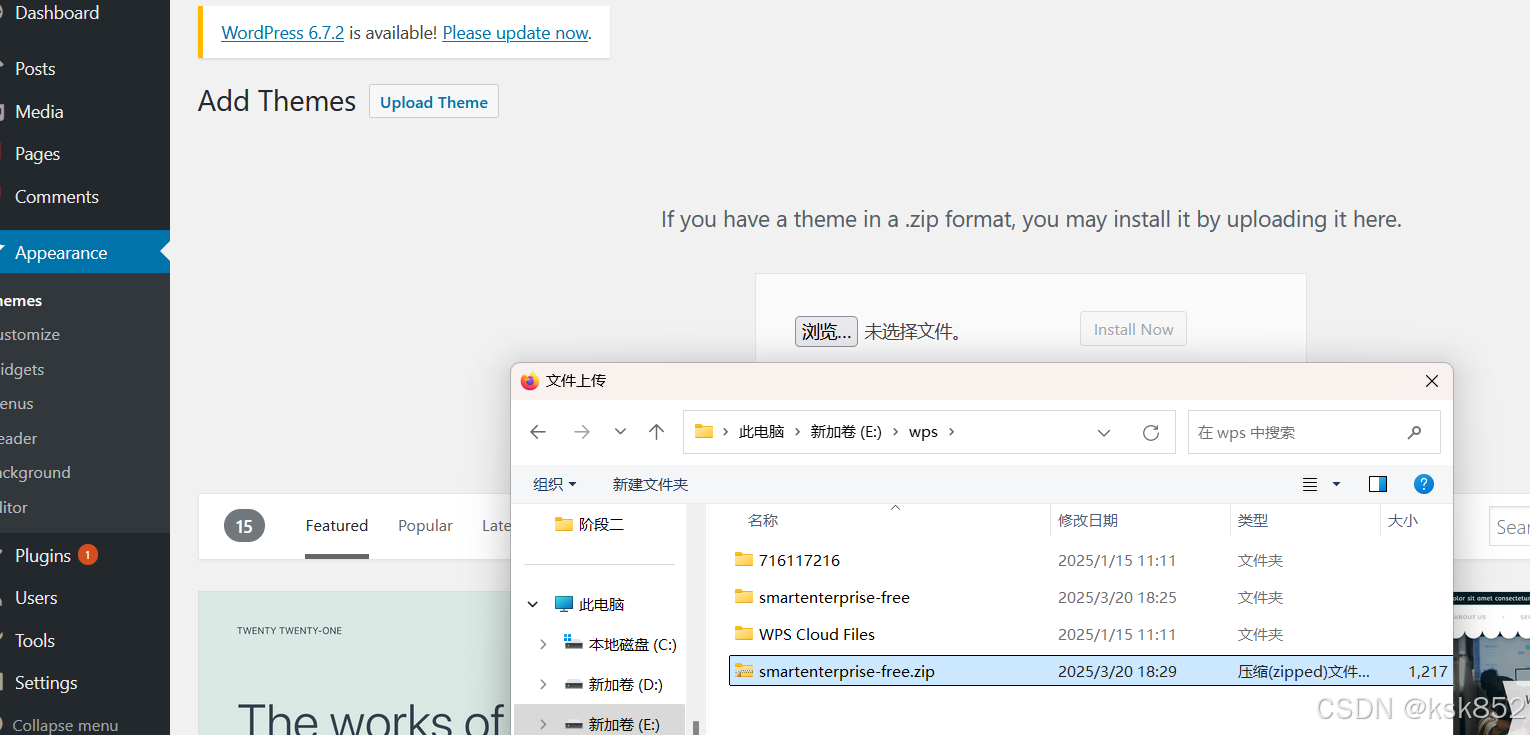Collapse the 此电脑 tree node
Viewport: 1530px width, 735px height.
tap(532, 604)
